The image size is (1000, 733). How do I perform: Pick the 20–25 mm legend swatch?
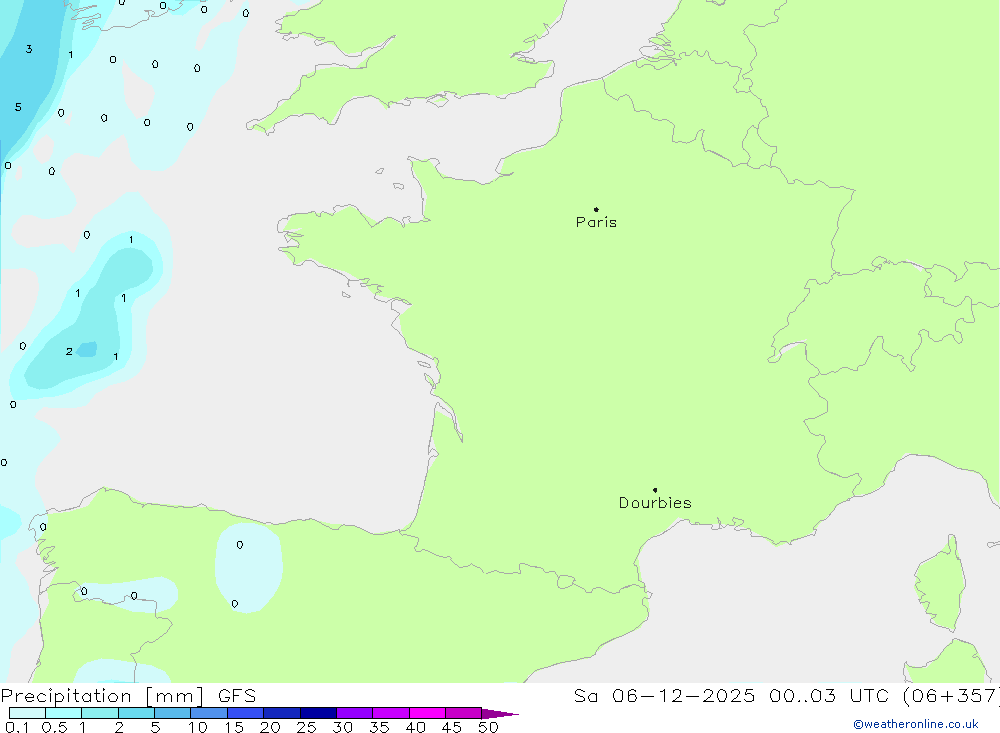click(282, 713)
